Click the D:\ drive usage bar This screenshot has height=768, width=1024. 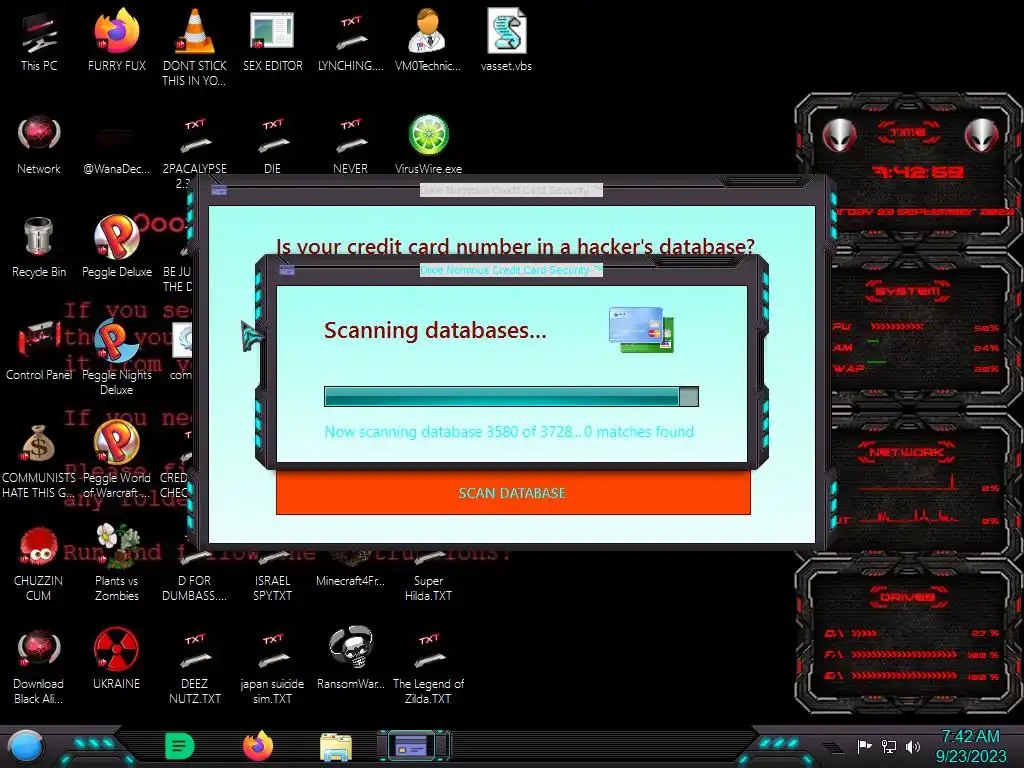(x=863, y=633)
